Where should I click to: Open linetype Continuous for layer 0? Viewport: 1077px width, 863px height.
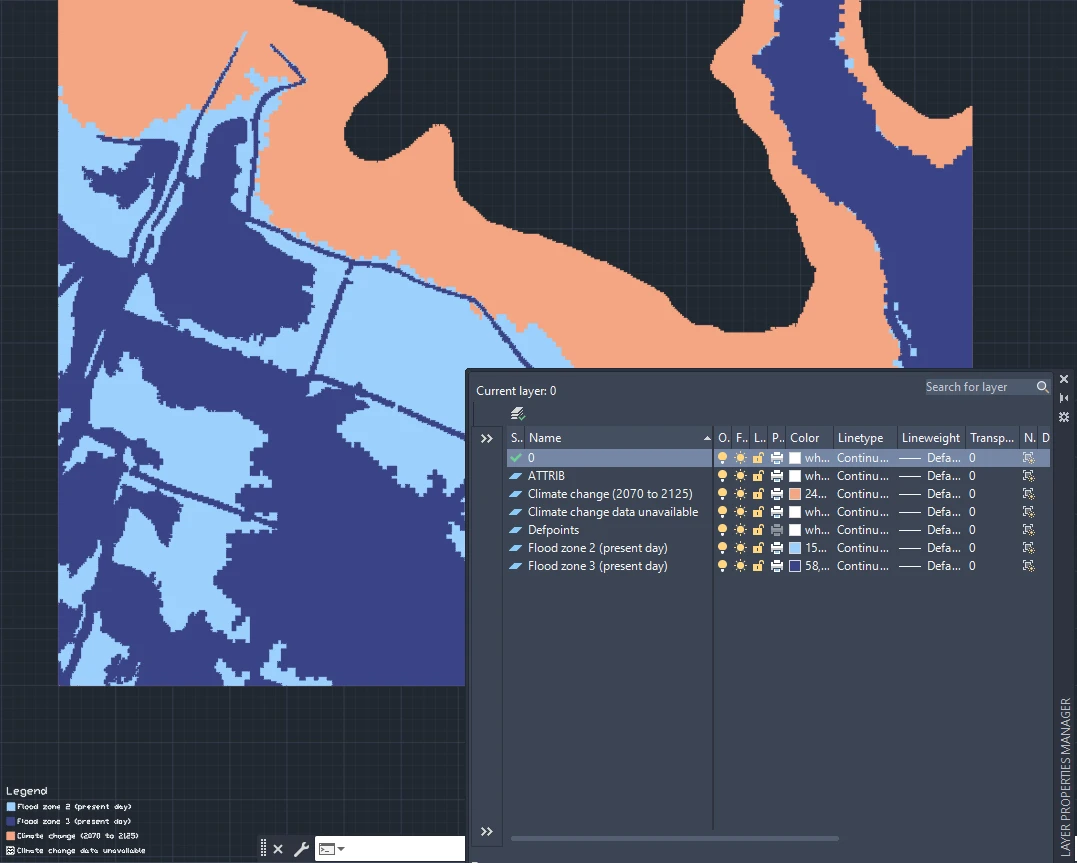[x=863, y=458]
